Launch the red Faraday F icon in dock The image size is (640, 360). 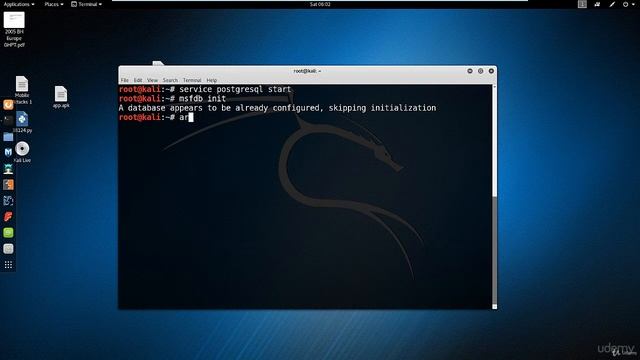pyautogui.click(x=8, y=216)
